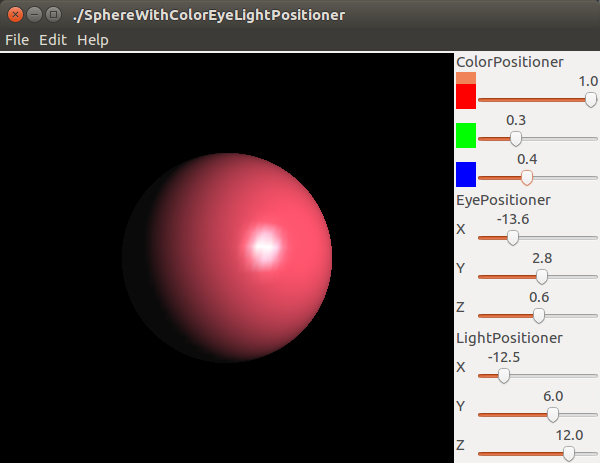Click the eye X value -13.6
The width and height of the screenshot is (600, 463).
pos(513,219)
